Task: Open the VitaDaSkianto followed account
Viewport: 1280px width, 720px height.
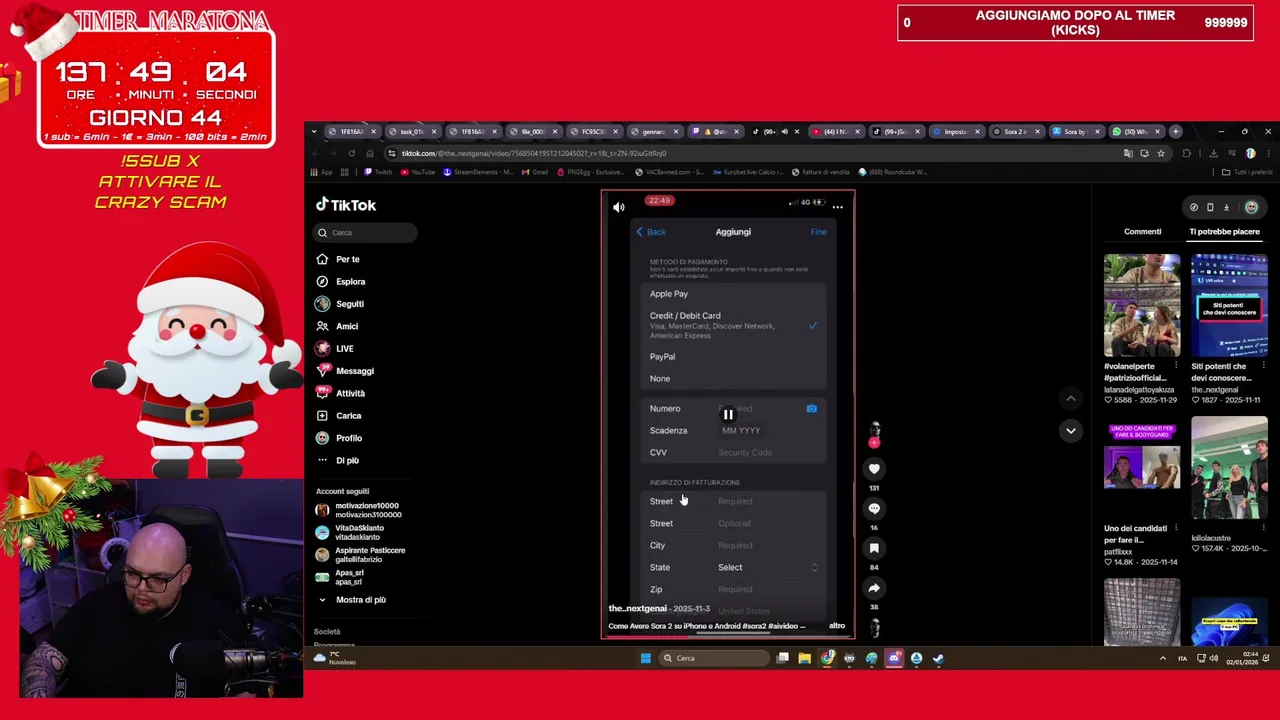Action: coord(351,532)
